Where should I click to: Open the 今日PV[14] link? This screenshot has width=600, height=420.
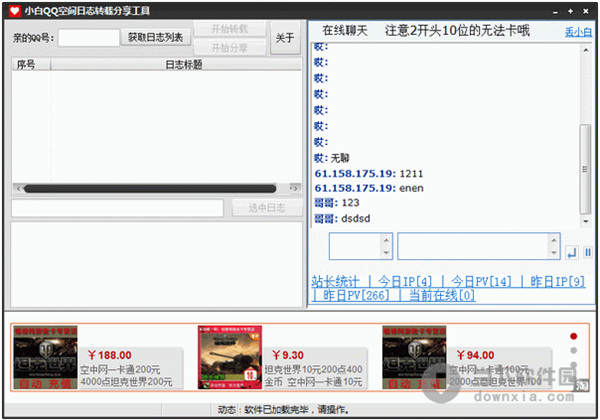[481, 282]
